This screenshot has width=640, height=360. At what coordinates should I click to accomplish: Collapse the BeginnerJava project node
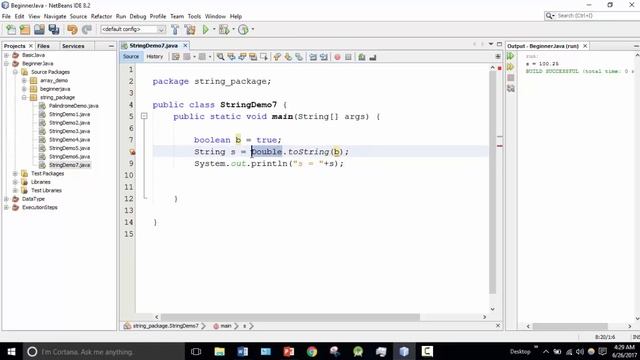click(6, 64)
